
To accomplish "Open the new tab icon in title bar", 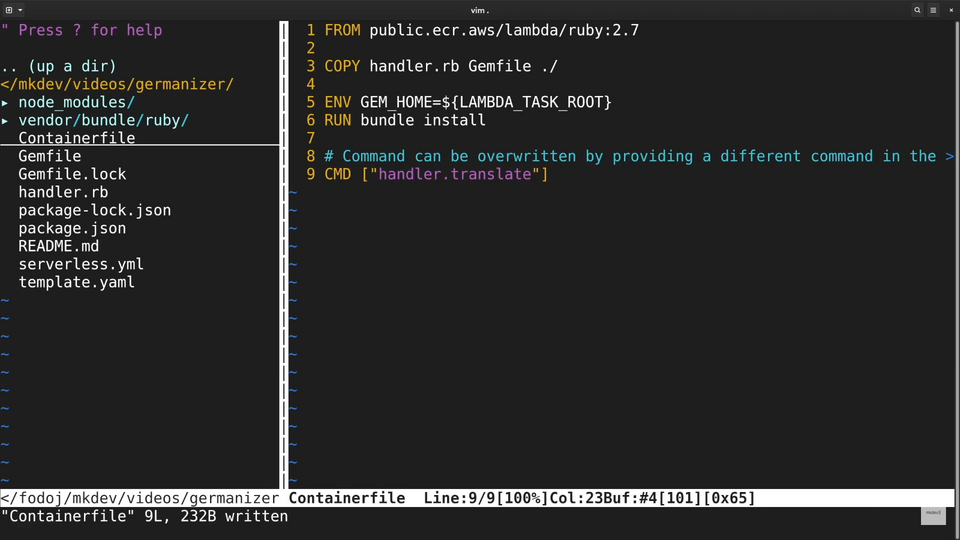I will coord(9,10).
